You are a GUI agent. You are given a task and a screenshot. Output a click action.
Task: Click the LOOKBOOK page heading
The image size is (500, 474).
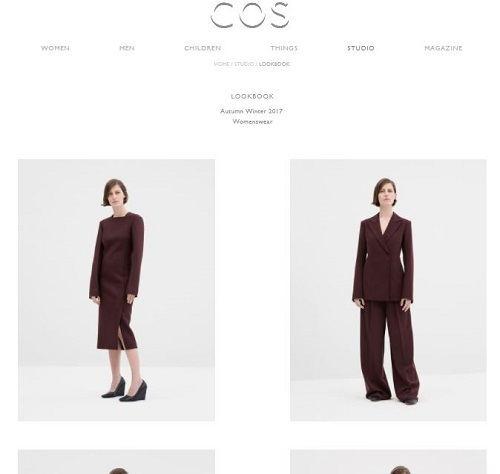252,96
